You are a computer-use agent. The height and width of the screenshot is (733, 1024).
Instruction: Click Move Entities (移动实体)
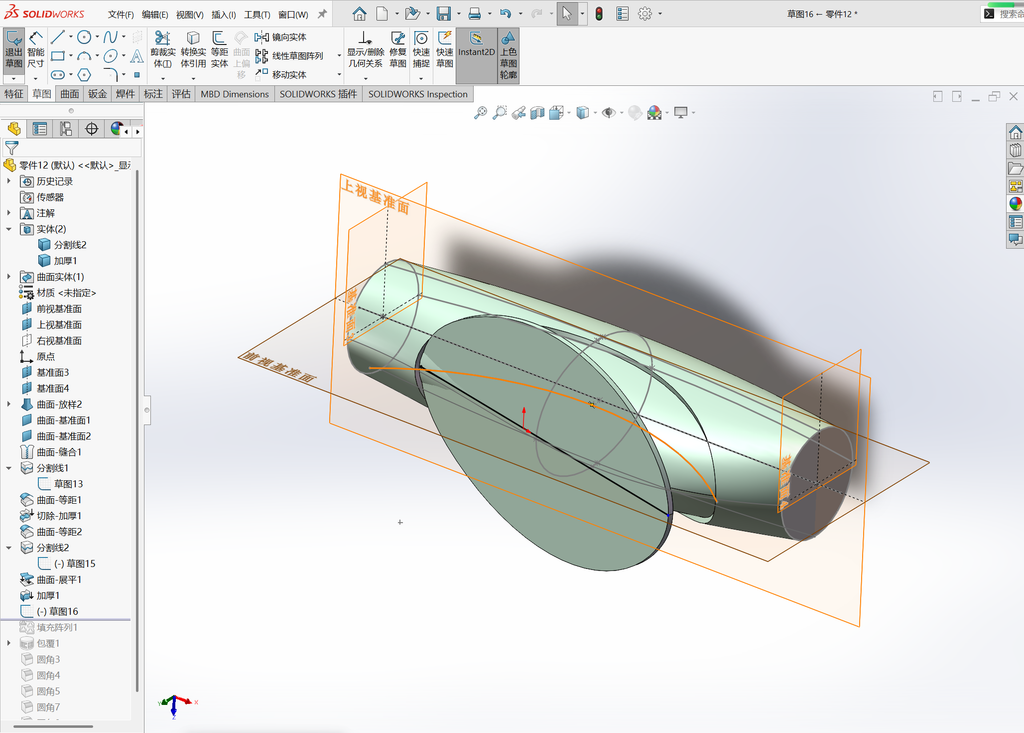[x=281, y=74]
